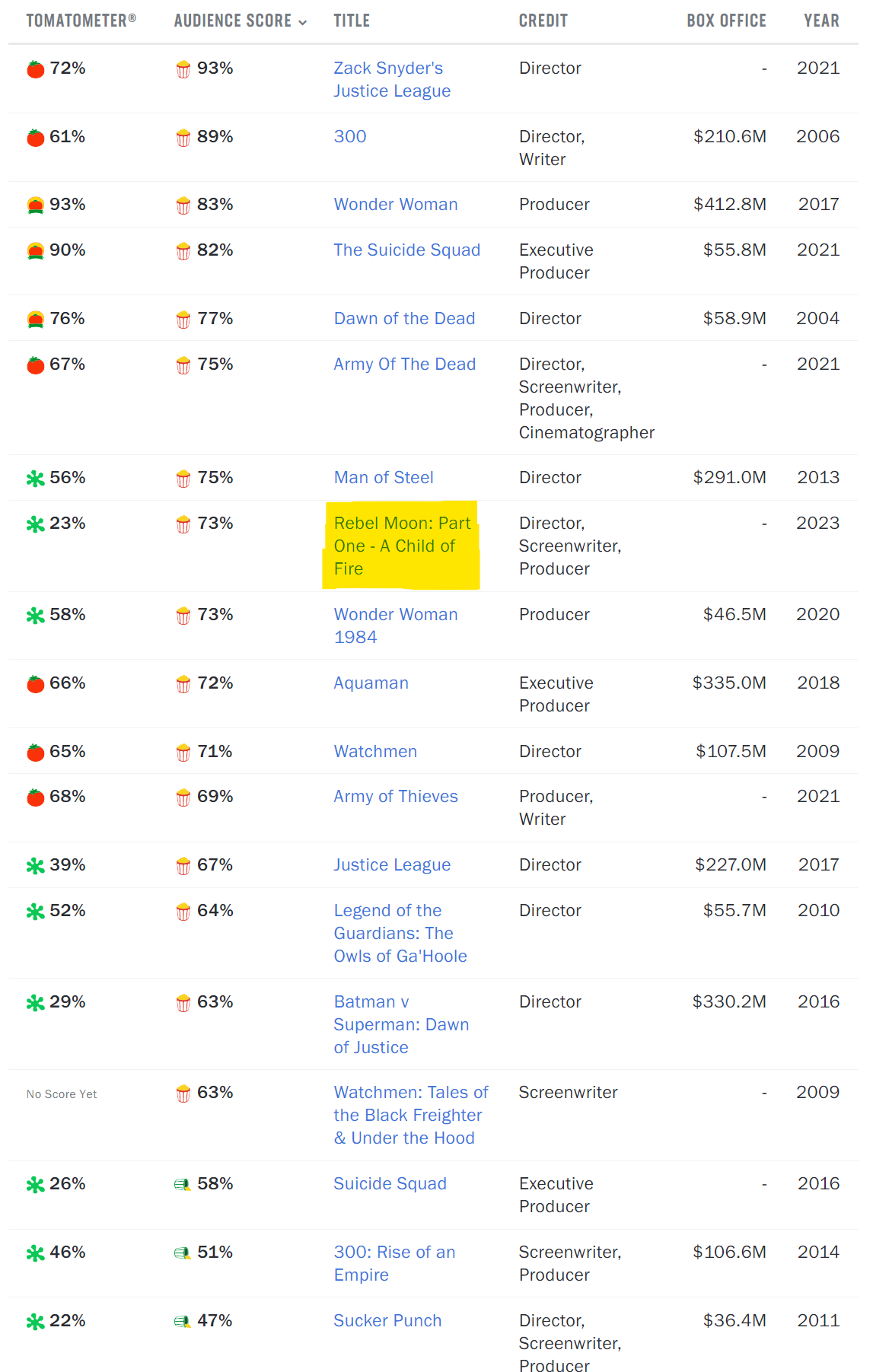
Task: Click the $412.8M box office value
Action: 729,204
